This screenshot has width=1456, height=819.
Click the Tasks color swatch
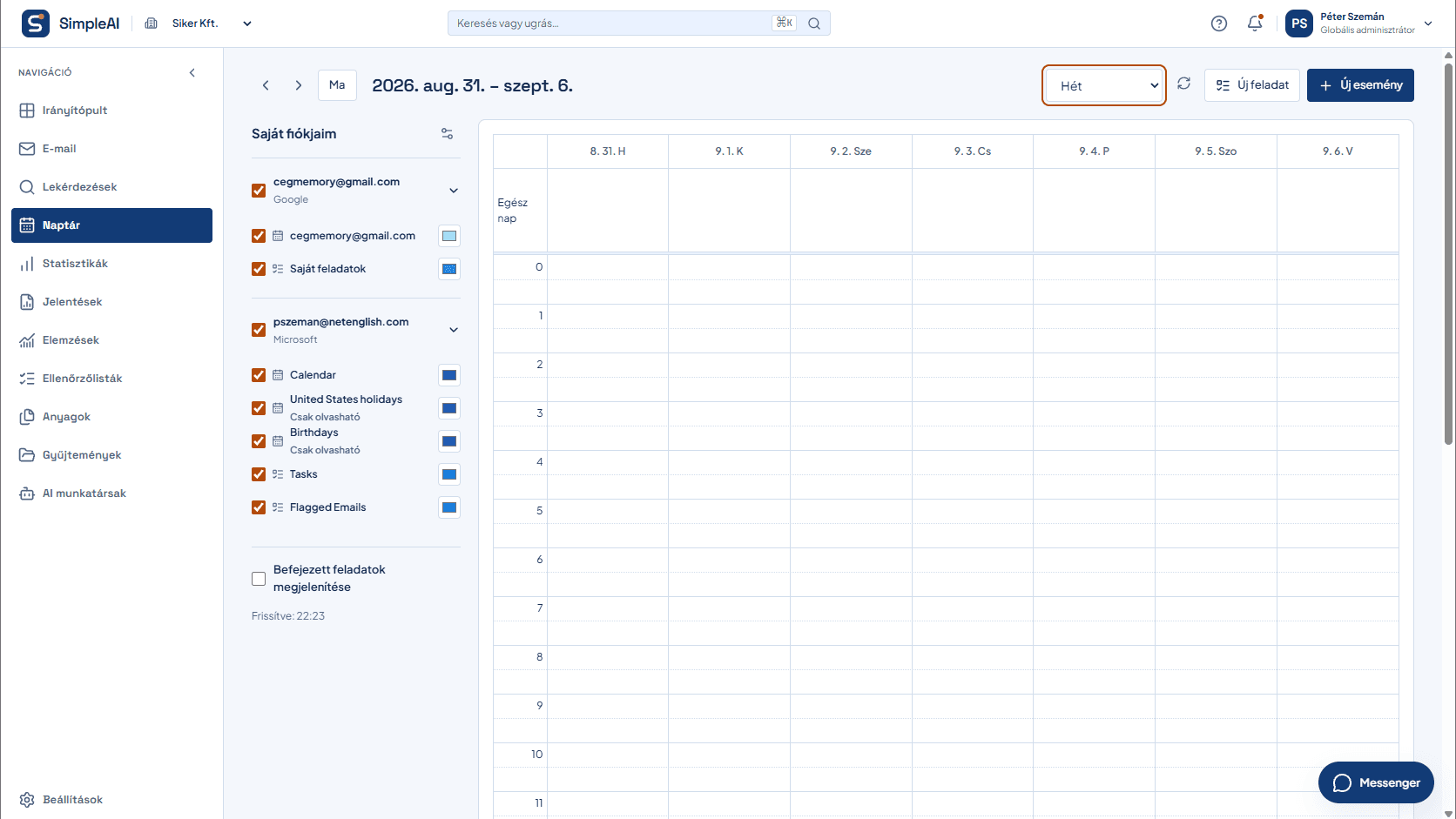(x=449, y=474)
